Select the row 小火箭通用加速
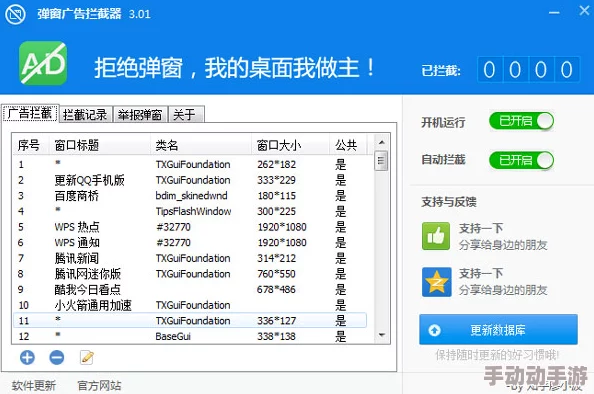Image resolution: width=594 pixels, height=394 pixels. click(x=190, y=305)
